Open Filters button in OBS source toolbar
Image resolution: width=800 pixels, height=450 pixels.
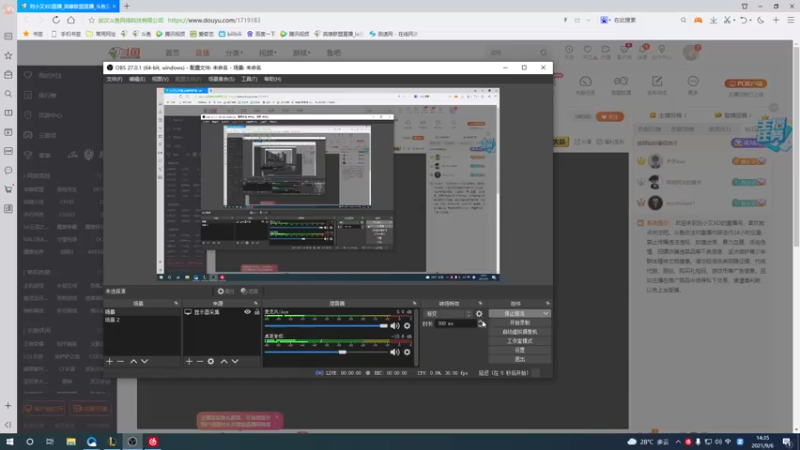click(249, 291)
